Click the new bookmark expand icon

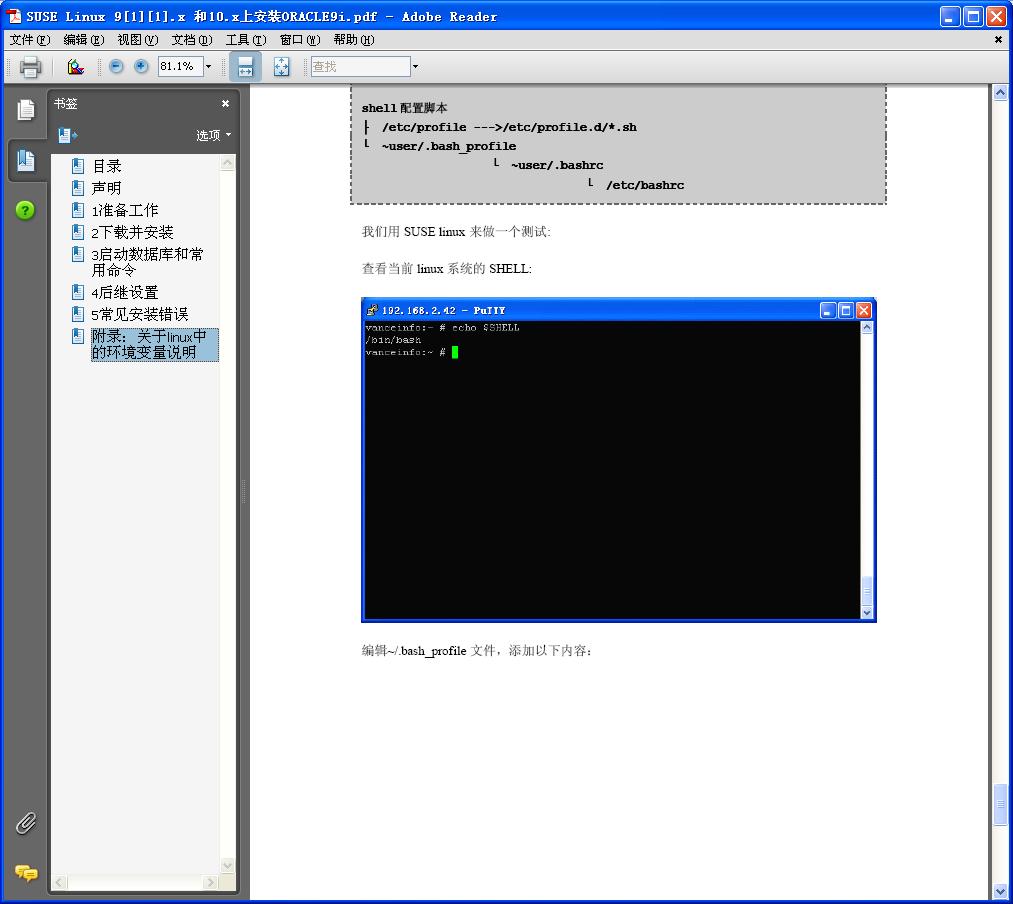point(67,135)
